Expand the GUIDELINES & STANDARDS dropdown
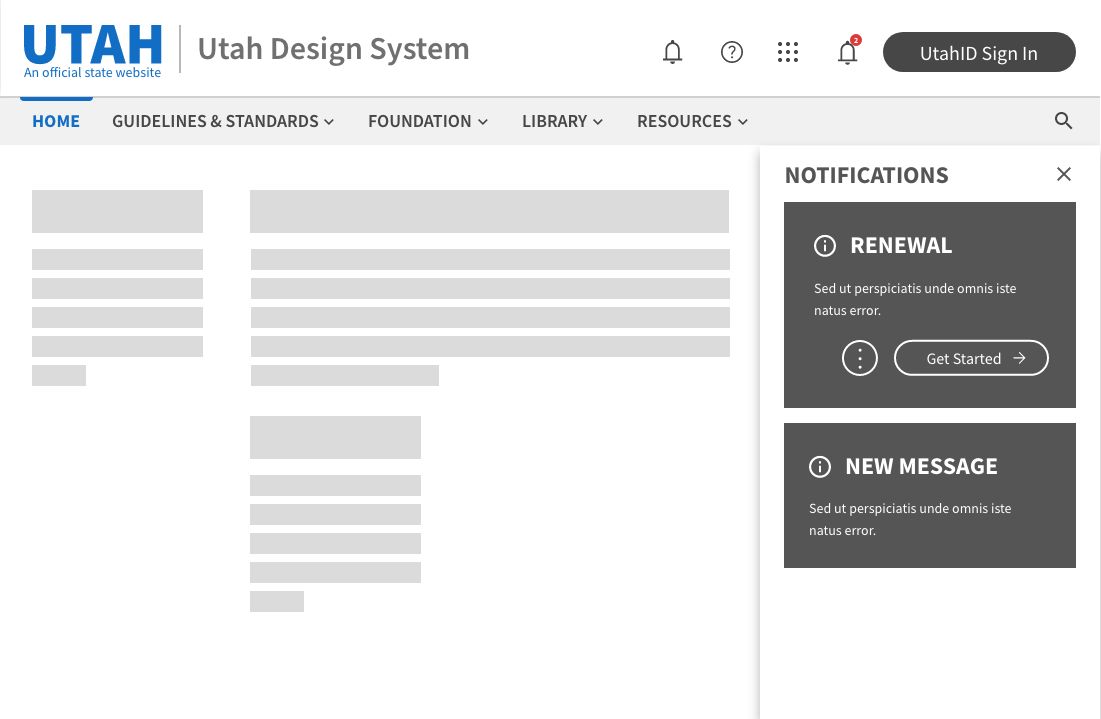 [x=223, y=121]
